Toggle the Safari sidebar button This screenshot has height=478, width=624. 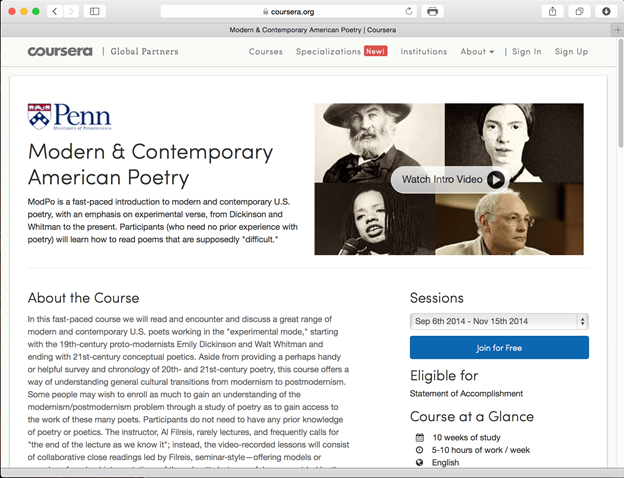(95, 11)
